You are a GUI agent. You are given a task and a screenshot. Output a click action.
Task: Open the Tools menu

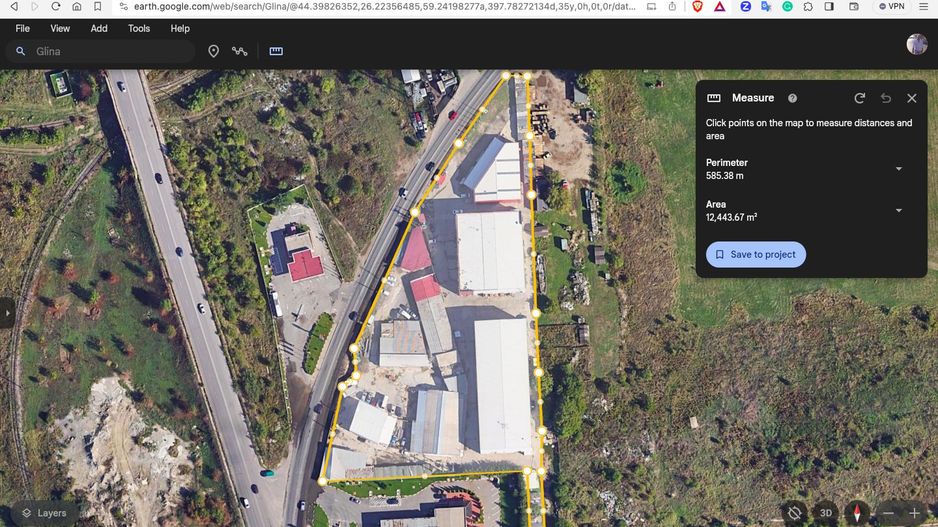click(139, 28)
